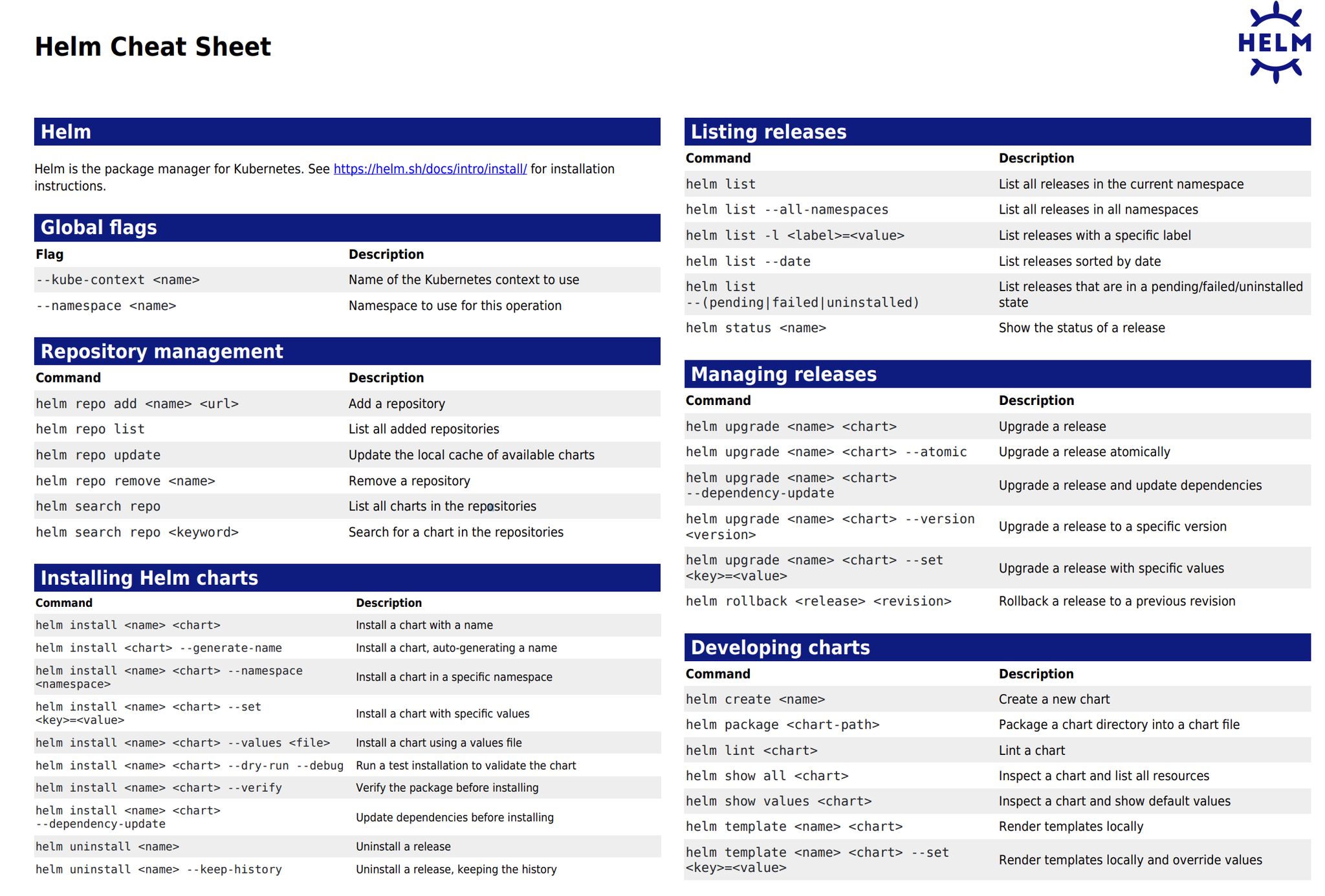Select the Global flags section header
The width and height of the screenshot is (1325, 896).
347,228
